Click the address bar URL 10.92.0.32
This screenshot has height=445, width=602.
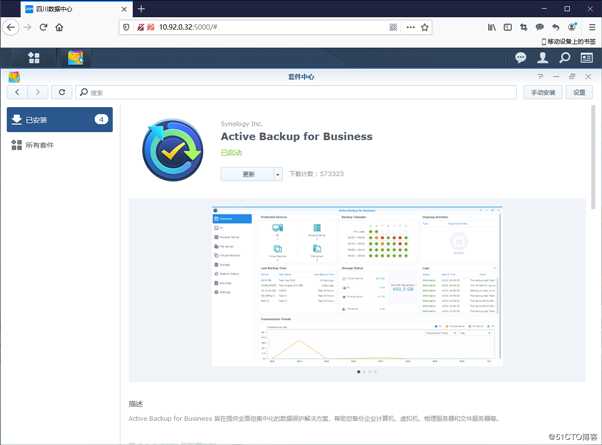point(188,27)
